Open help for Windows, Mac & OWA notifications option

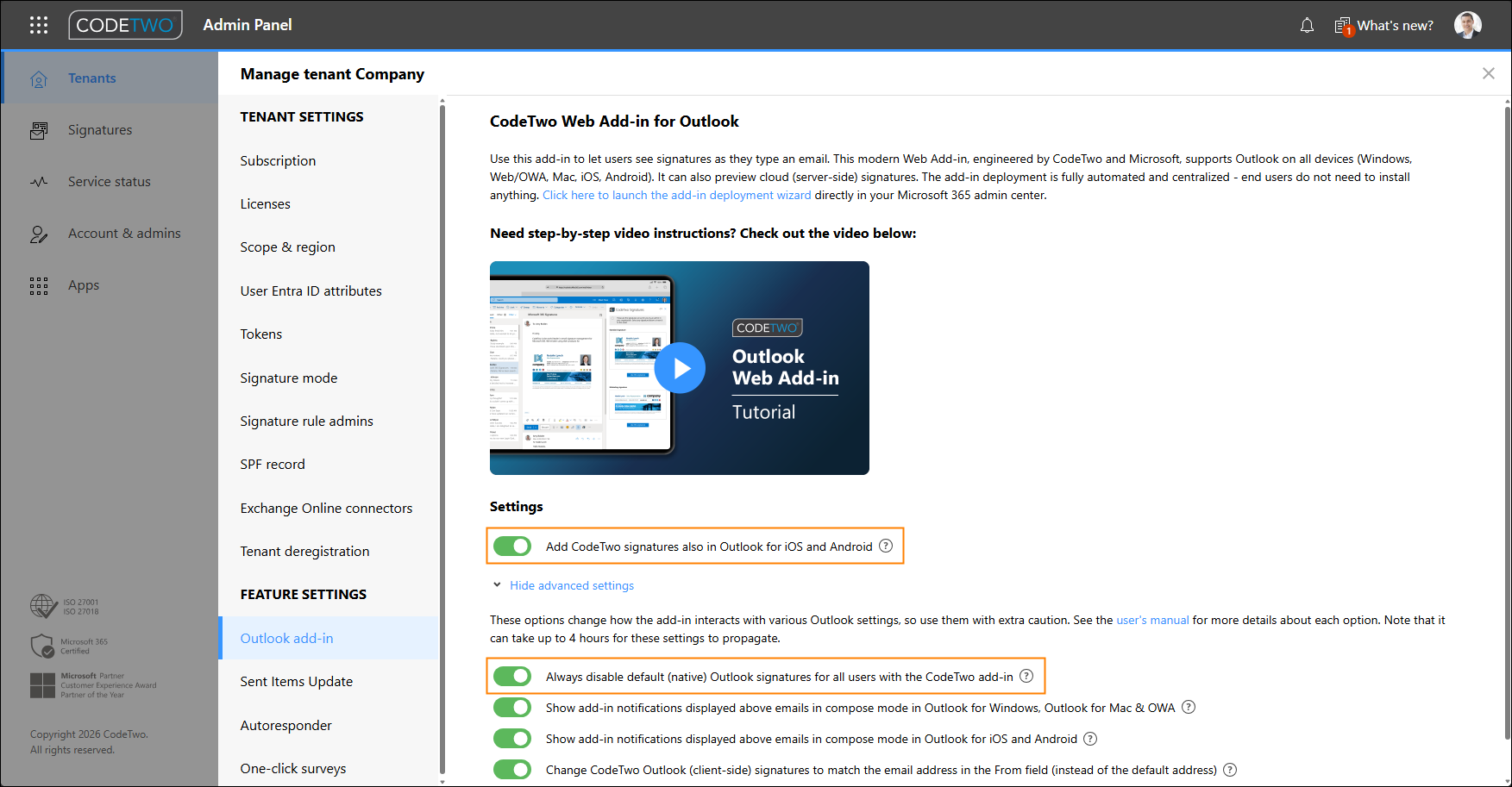point(1189,707)
